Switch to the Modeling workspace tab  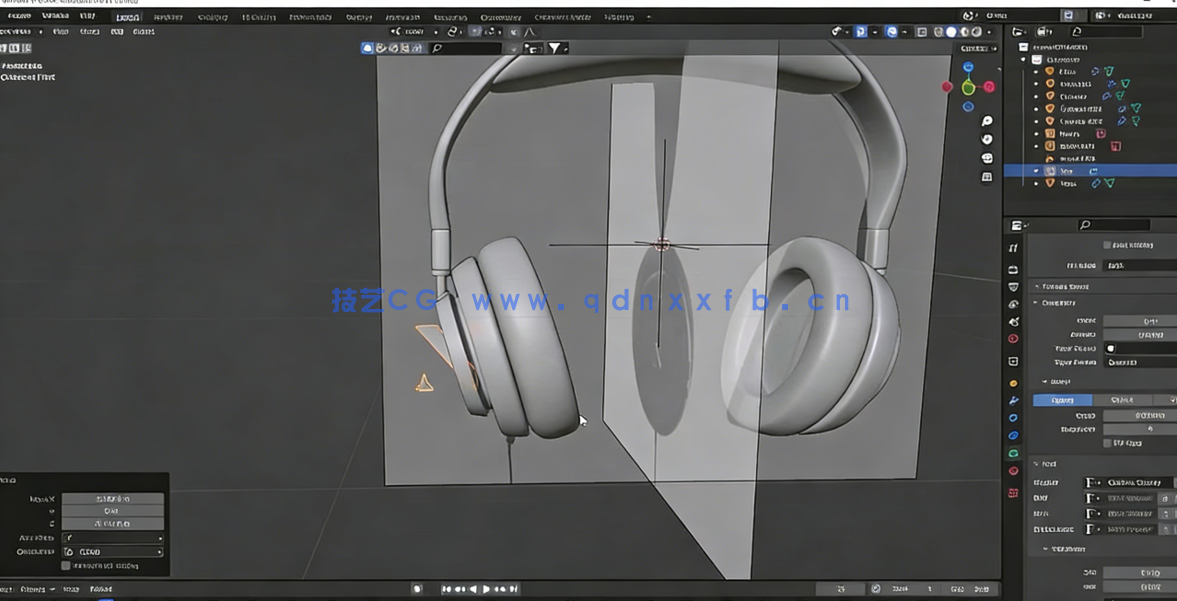click(167, 16)
